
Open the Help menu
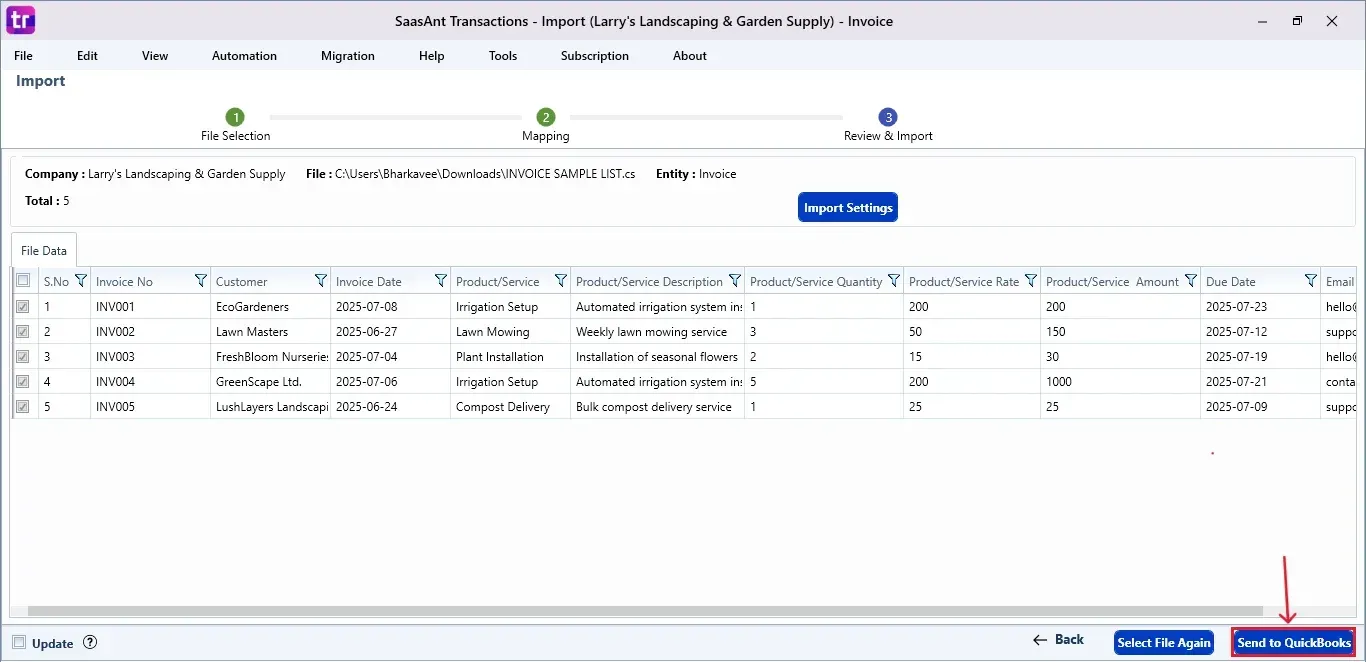point(432,56)
